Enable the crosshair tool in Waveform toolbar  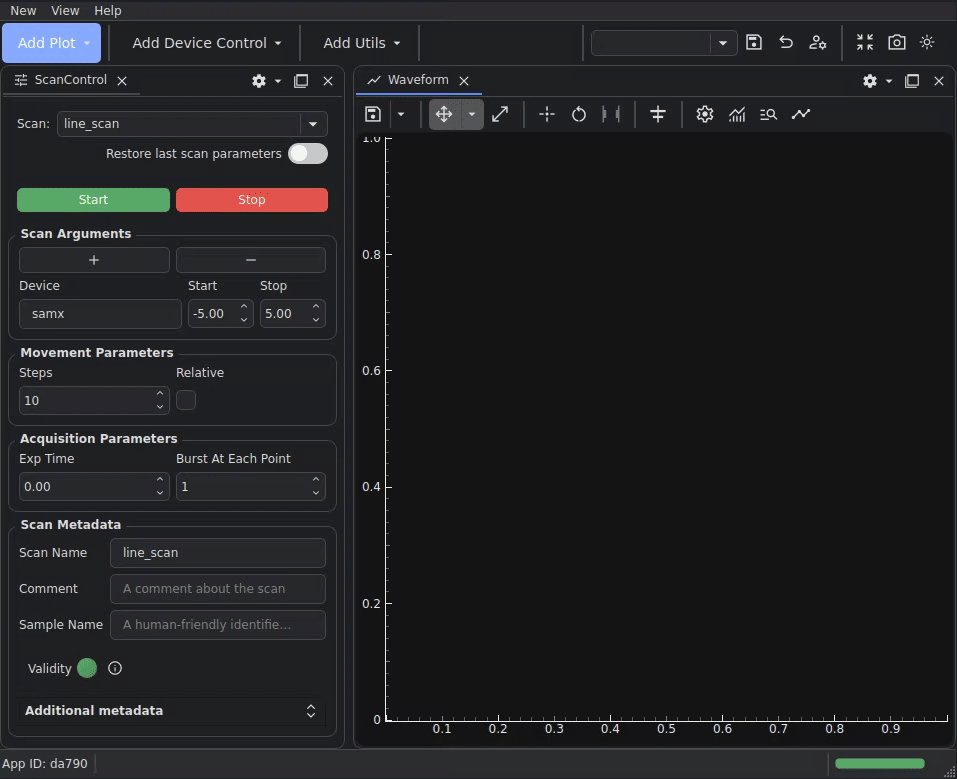[x=547, y=114]
